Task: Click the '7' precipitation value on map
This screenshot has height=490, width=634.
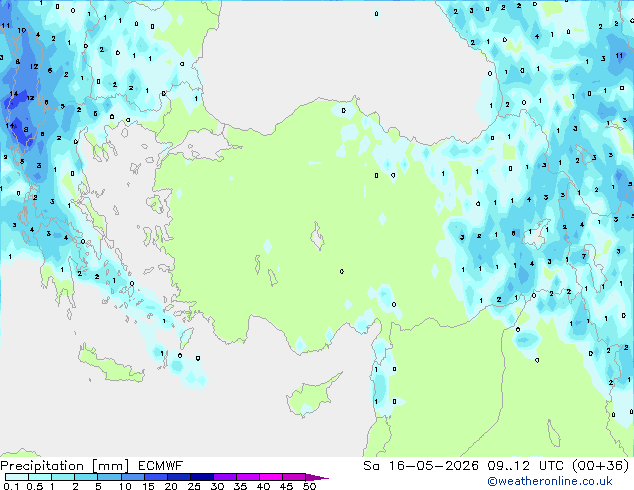Action: pyautogui.click(x=583, y=256)
